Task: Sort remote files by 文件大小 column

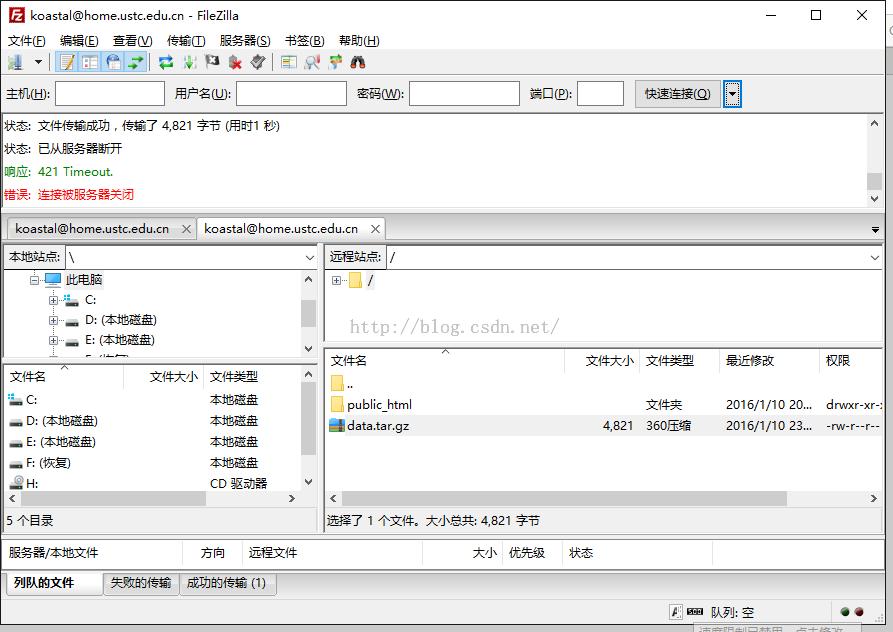Action: [x=601, y=361]
